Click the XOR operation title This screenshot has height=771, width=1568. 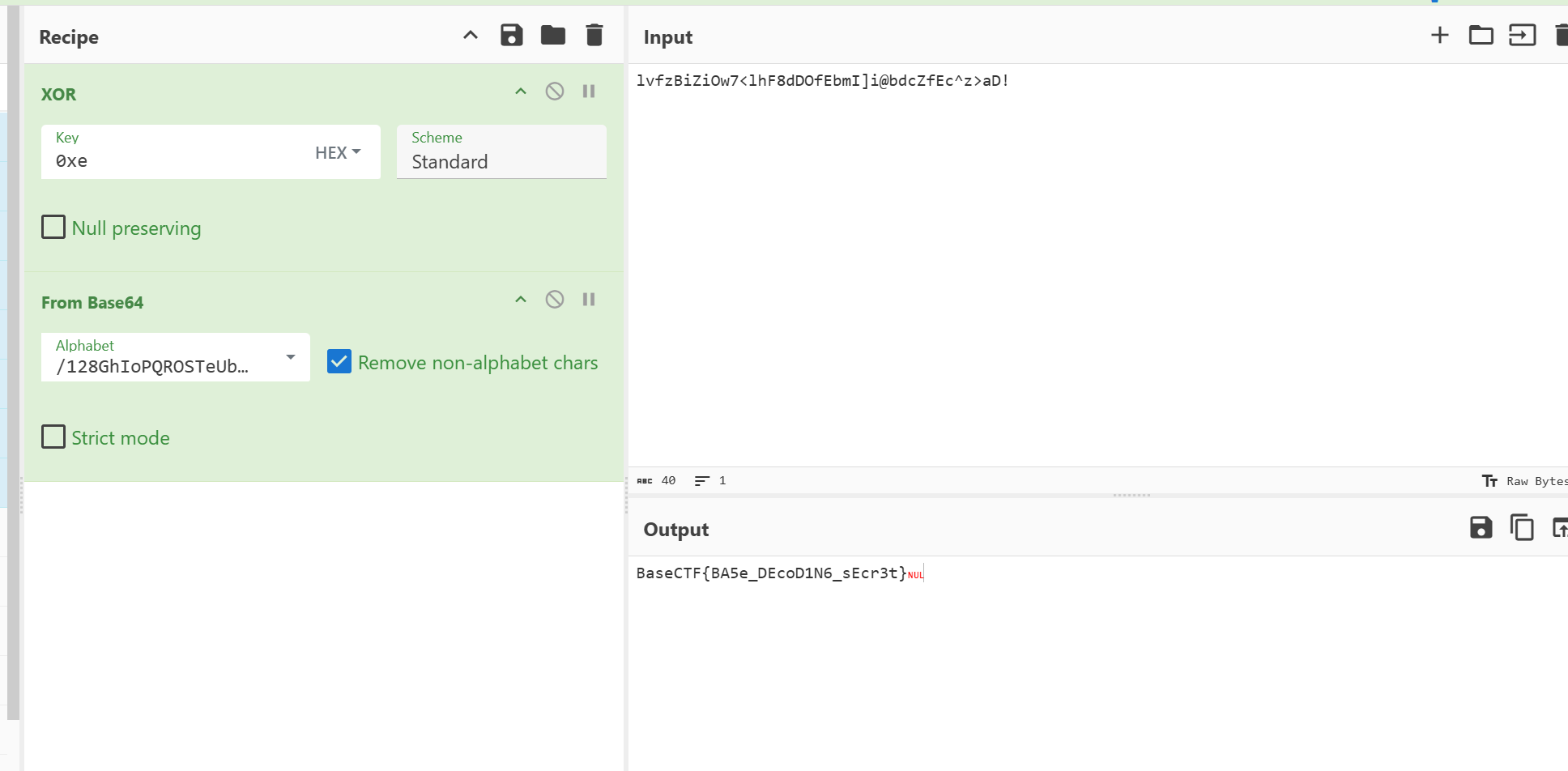pyautogui.click(x=58, y=94)
